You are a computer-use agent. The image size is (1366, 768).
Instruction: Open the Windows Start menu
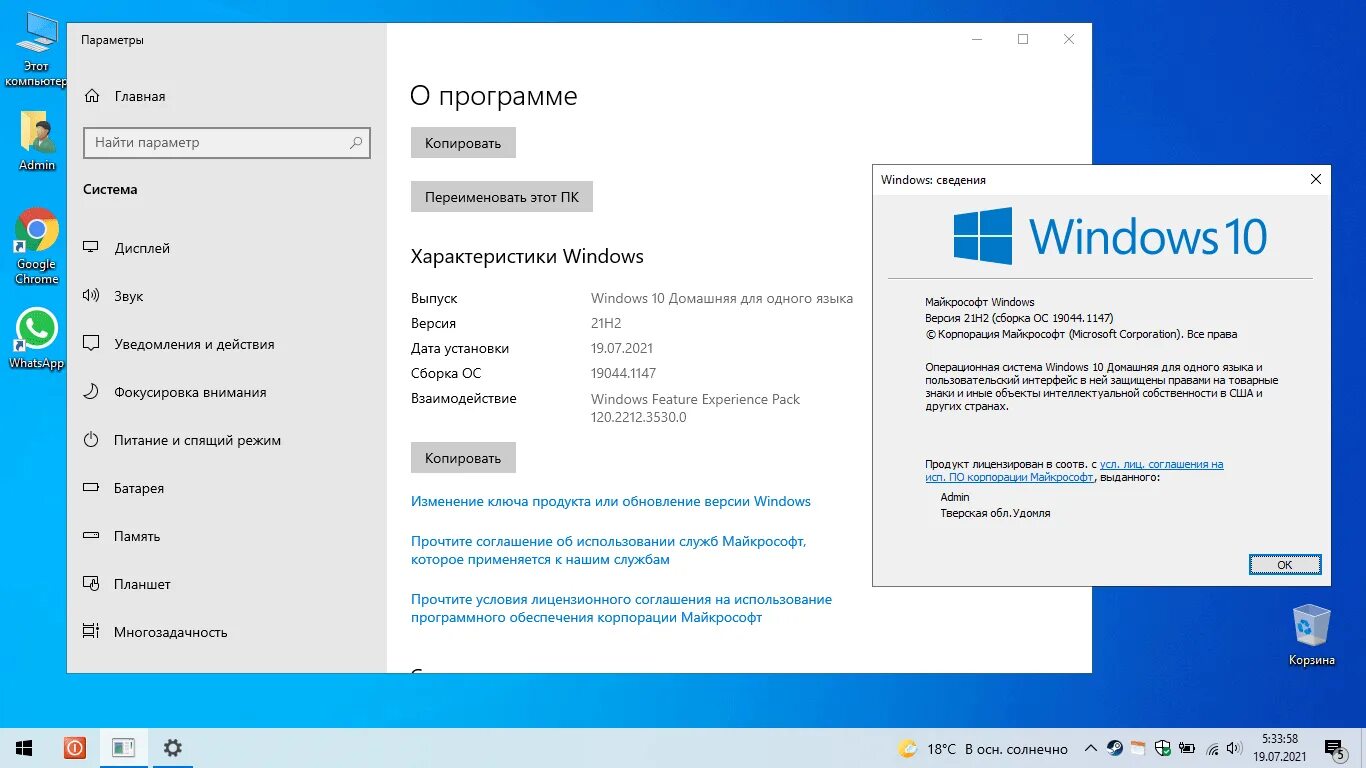(x=24, y=748)
